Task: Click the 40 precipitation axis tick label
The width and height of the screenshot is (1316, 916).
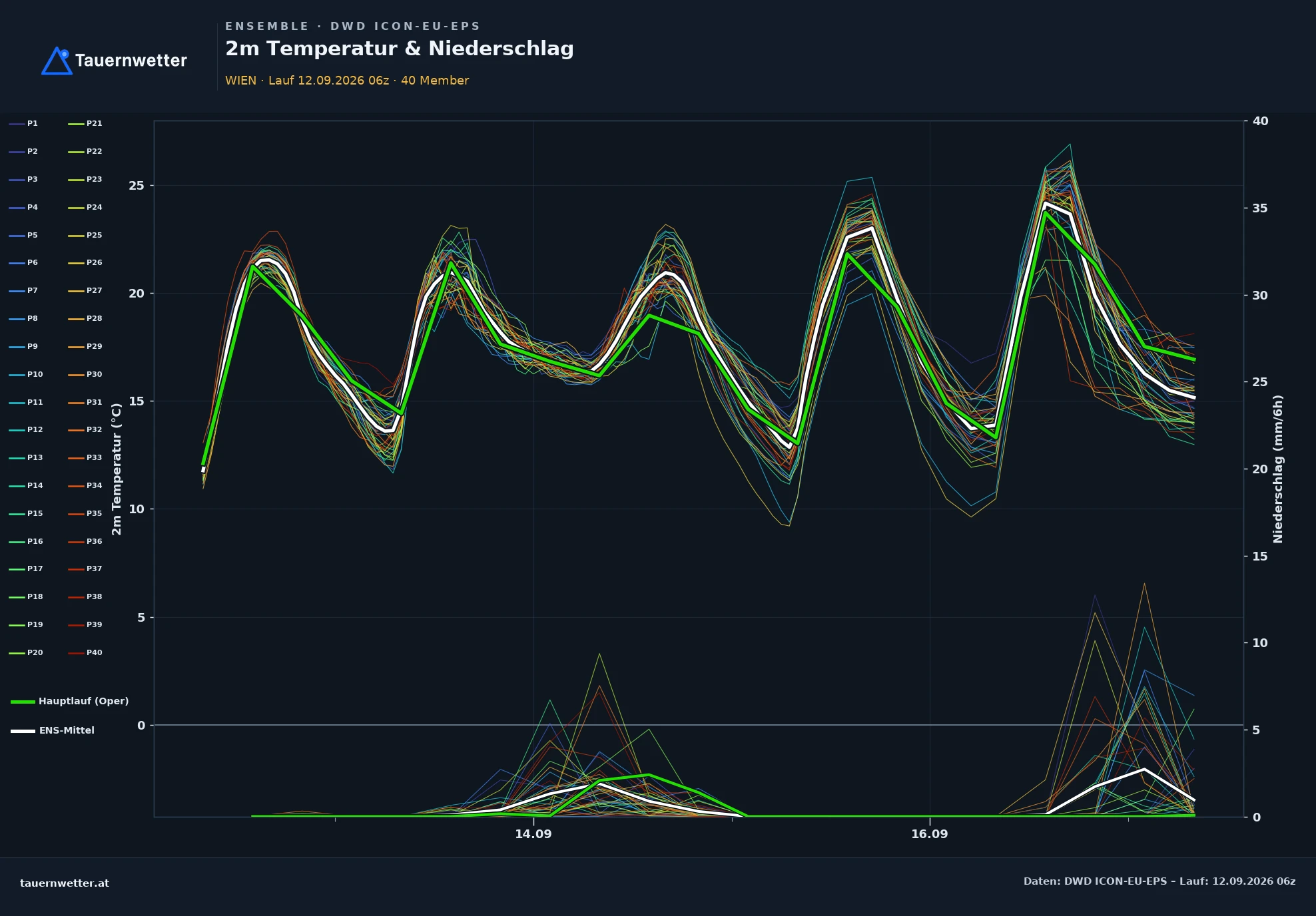Action: click(1261, 121)
